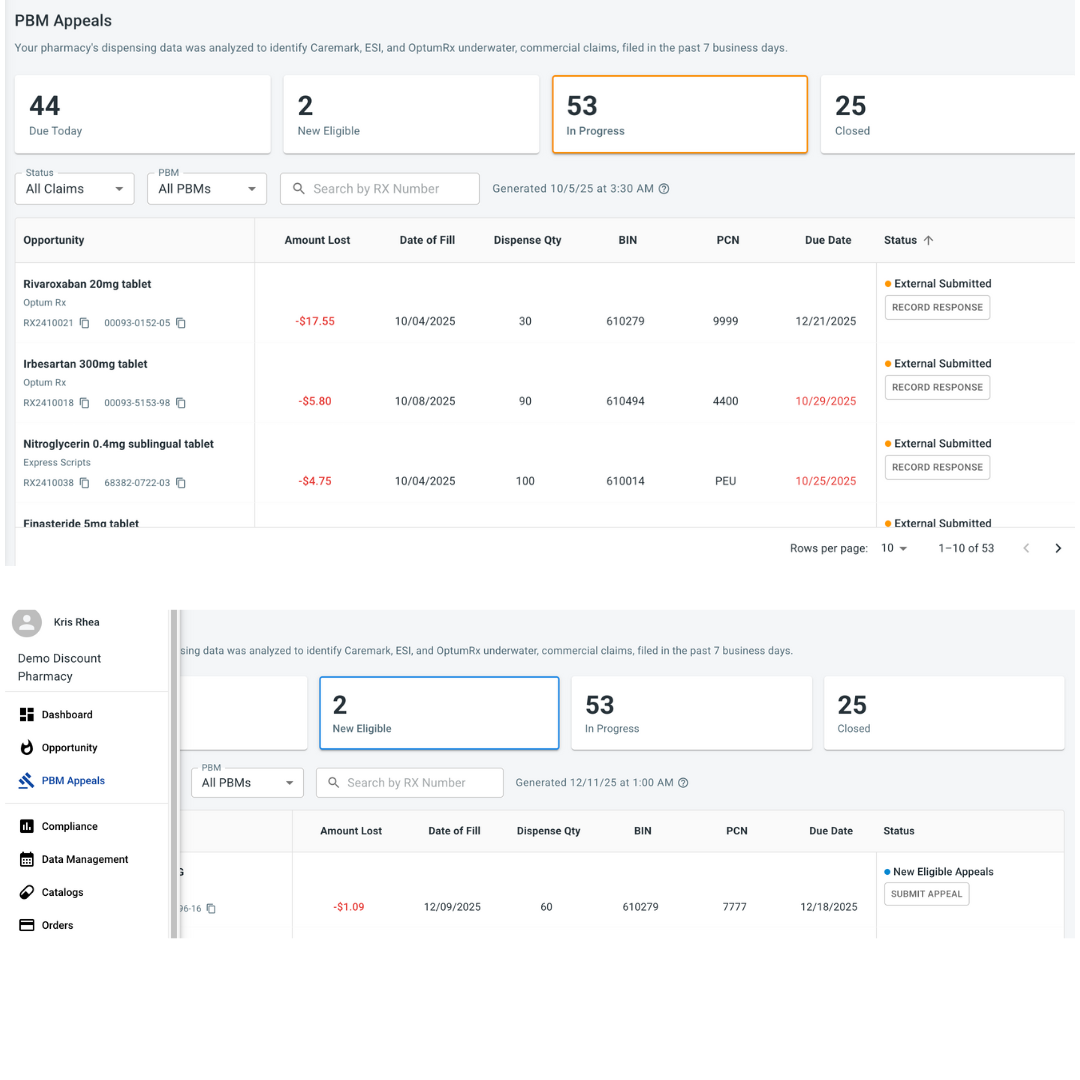Image resolution: width=1080 pixels, height=1080 pixels.
Task: Click the top Search by RX Number field
Action: tap(380, 189)
